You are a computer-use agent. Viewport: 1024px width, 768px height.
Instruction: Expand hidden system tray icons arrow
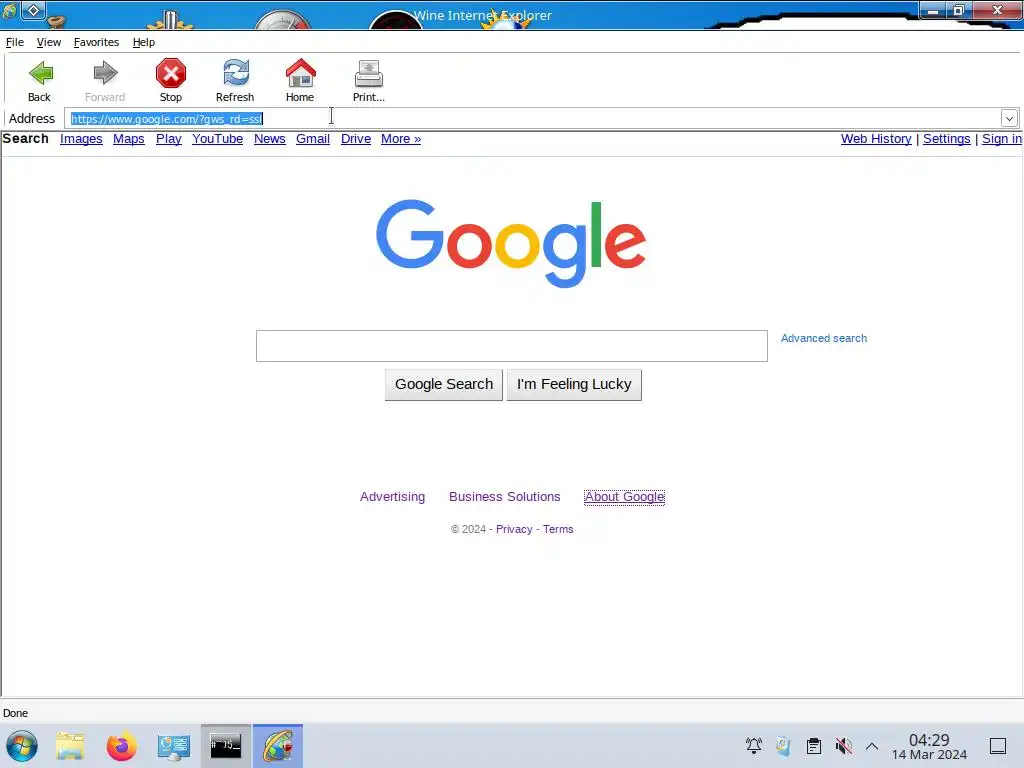click(x=872, y=746)
